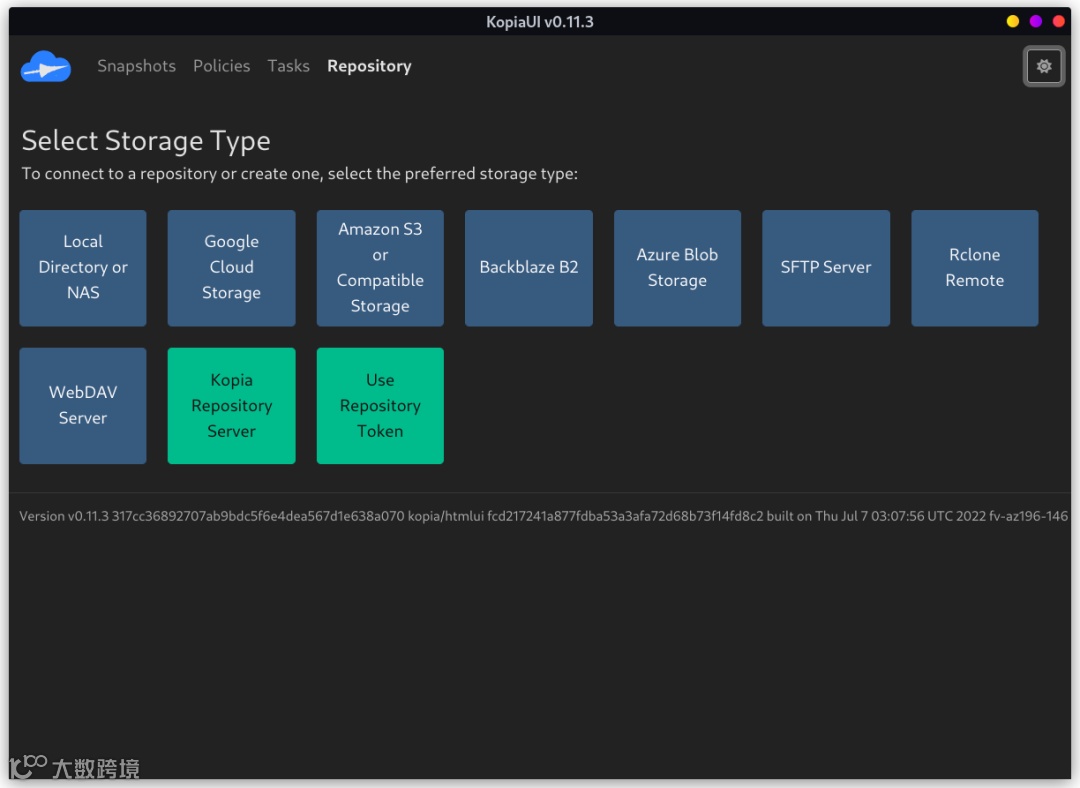Click the Kopia cloud logo icon
Viewport: 1080px width, 788px height.
tap(45, 66)
